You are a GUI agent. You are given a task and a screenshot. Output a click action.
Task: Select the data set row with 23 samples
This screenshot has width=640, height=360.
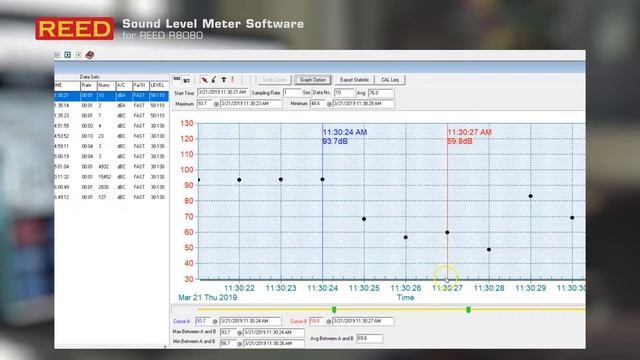coord(111,136)
